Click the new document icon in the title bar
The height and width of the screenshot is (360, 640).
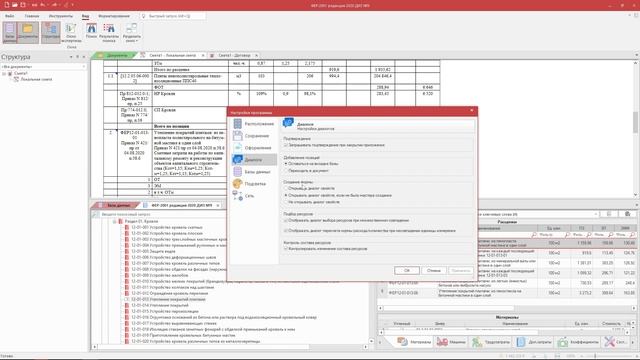(7, 5)
